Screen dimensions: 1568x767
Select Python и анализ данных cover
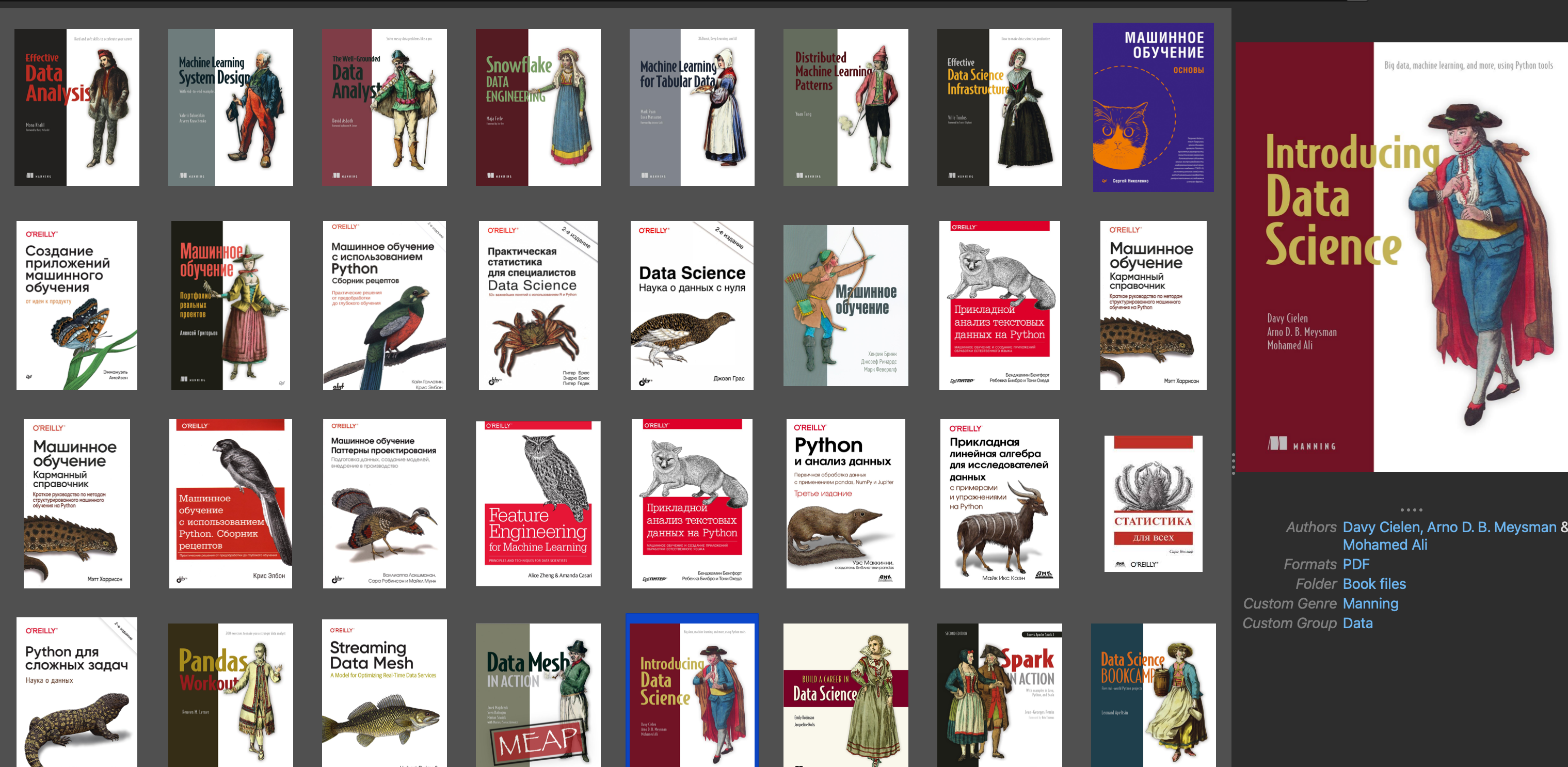(x=845, y=503)
